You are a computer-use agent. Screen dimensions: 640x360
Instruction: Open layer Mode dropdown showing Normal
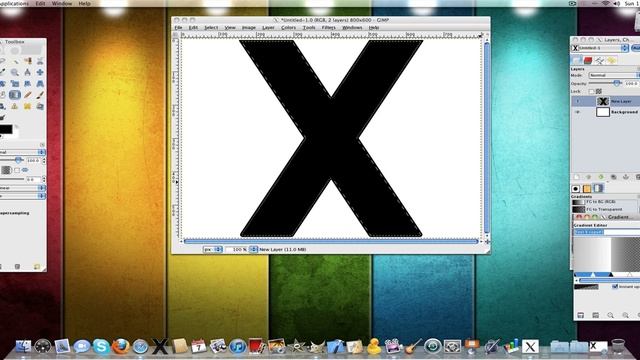coord(614,76)
